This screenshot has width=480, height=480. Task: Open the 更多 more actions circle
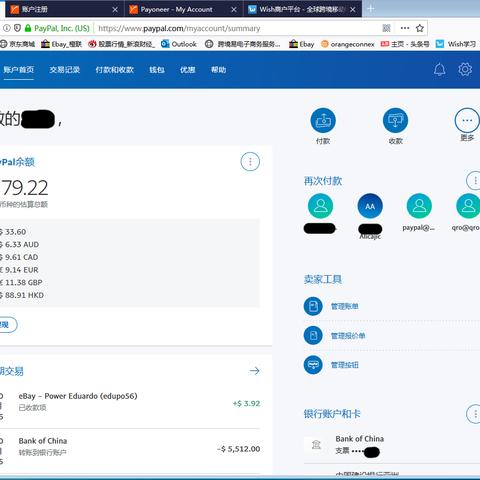(467, 120)
